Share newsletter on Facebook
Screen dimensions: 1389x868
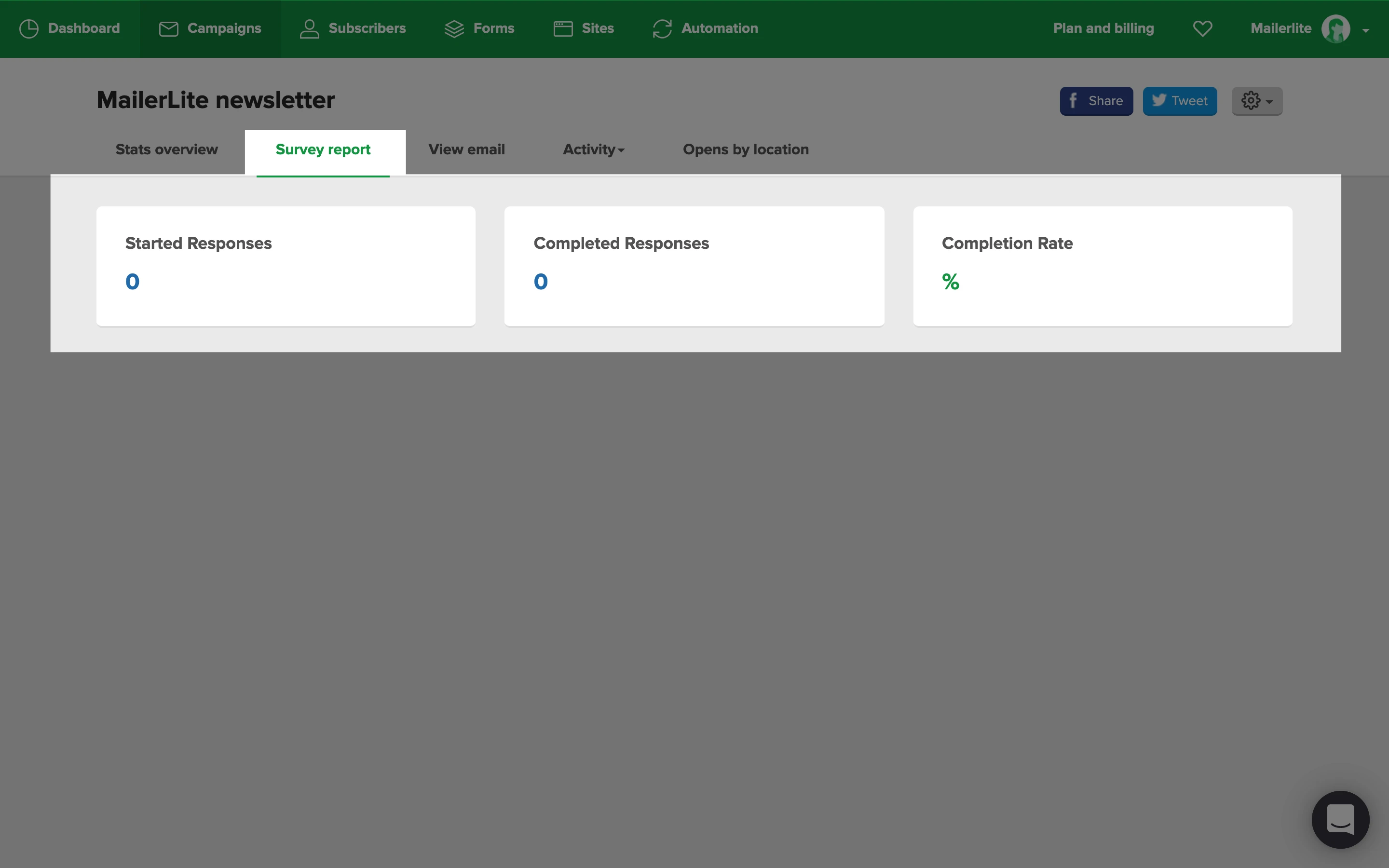tap(1096, 101)
